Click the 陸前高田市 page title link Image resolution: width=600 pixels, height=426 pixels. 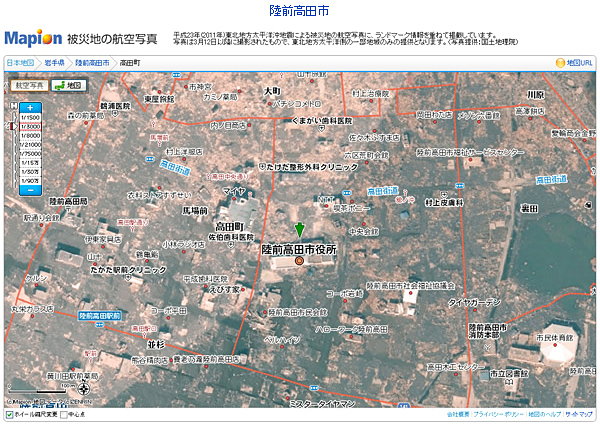click(299, 11)
